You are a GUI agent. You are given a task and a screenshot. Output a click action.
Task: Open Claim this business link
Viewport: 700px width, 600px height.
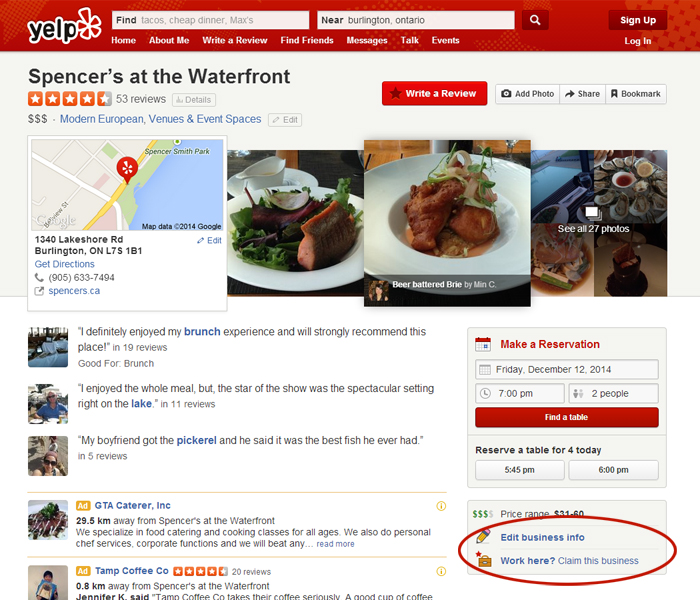click(598, 561)
